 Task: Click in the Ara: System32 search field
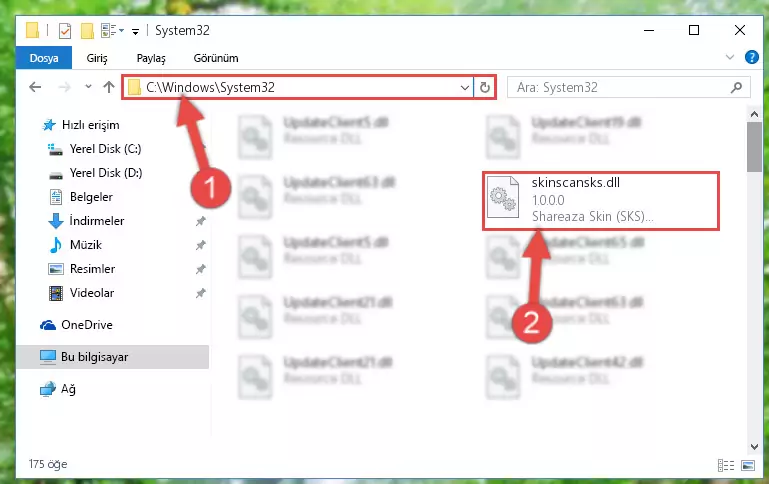coord(620,87)
